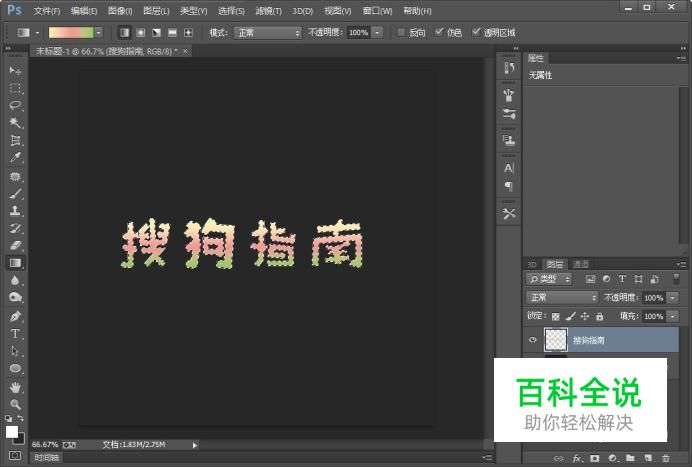Choose the Angle Gradient style
Screen dimensions: 692x467
tap(156, 33)
